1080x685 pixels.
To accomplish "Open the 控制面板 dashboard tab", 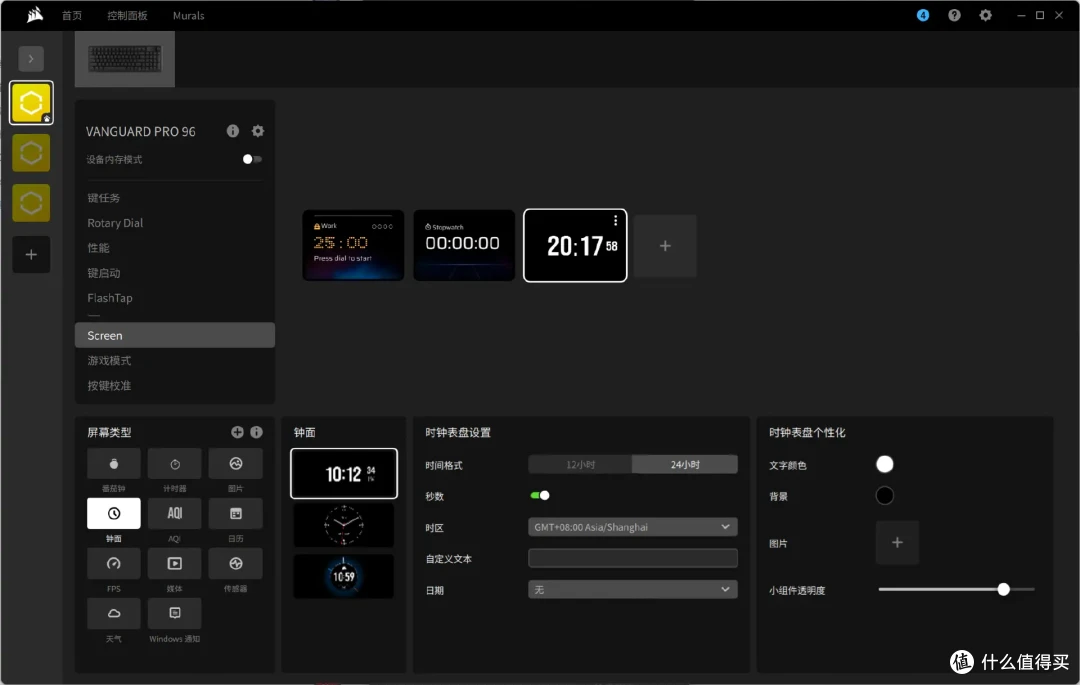I will (127, 15).
